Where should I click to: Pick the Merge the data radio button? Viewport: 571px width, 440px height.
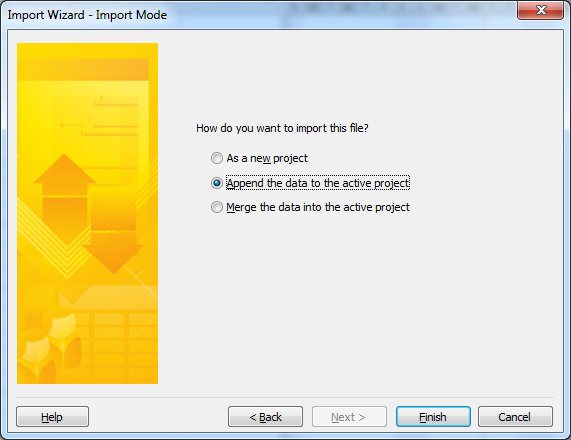point(217,207)
